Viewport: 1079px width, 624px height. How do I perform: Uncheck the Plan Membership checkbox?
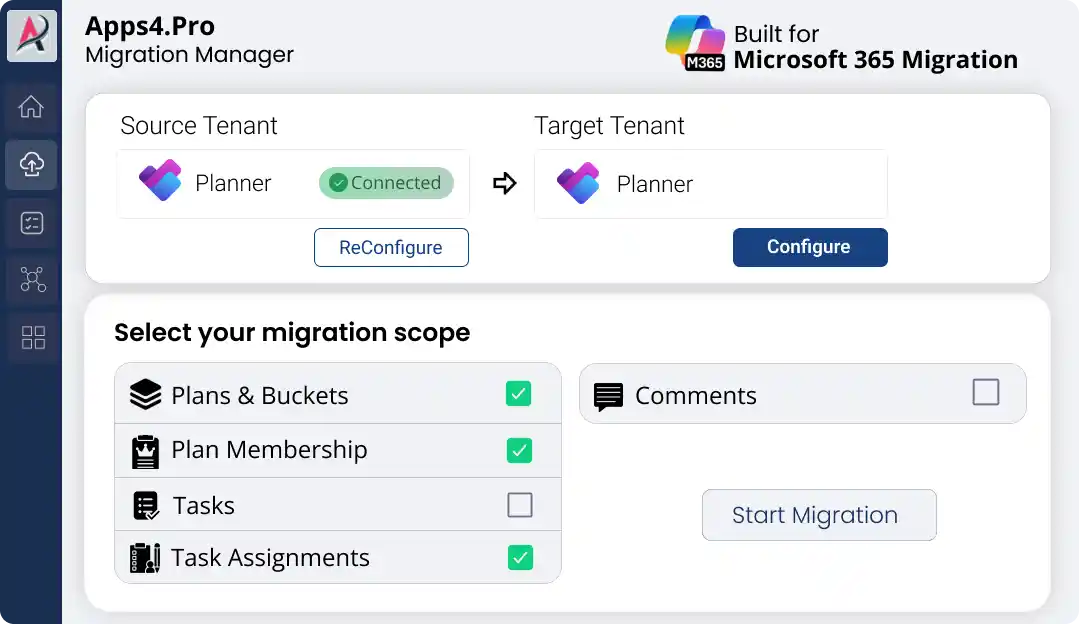tap(519, 451)
